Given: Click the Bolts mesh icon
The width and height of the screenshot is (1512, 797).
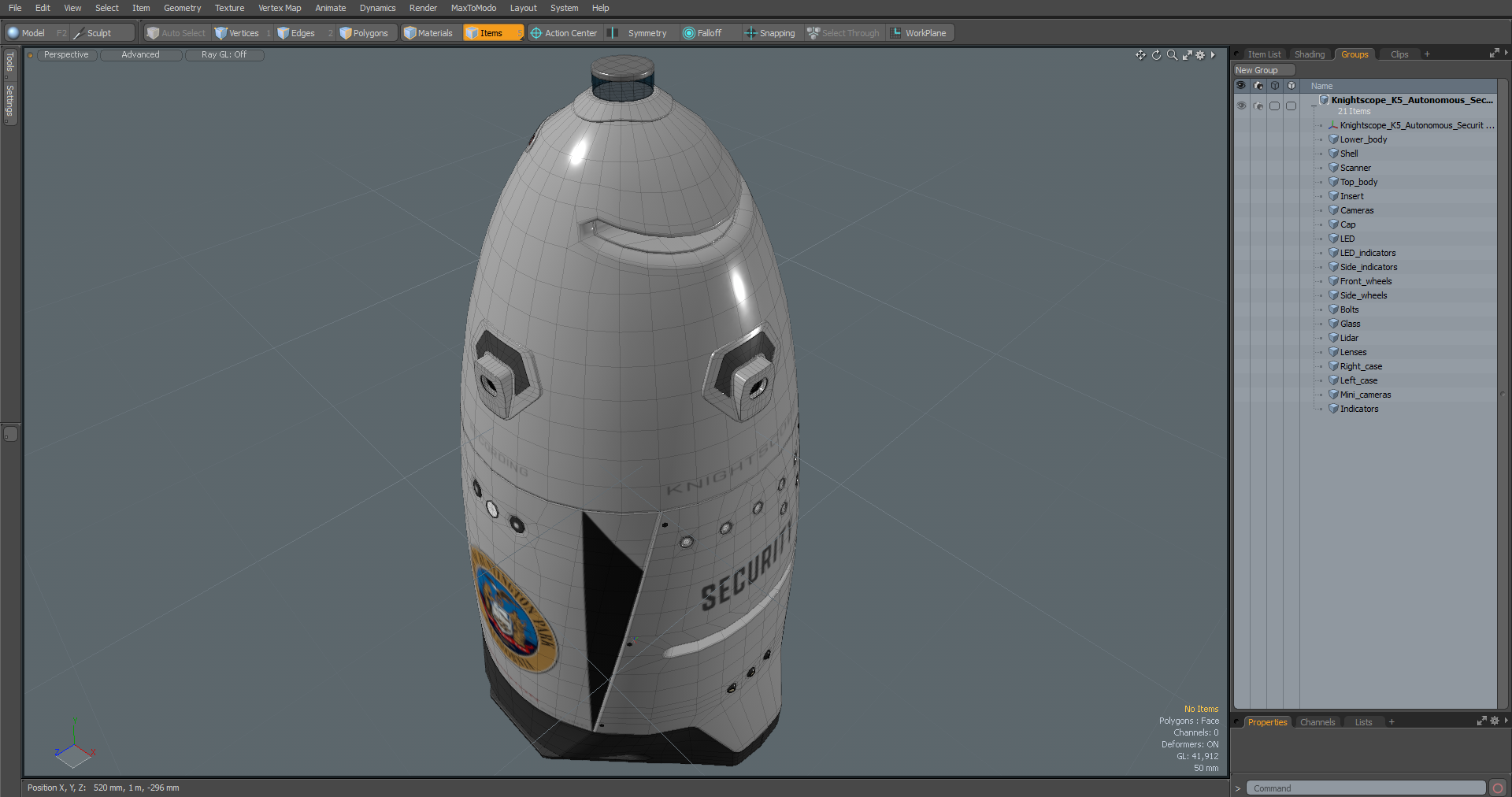Looking at the screenshot, I should click(x=1333, y=310).
